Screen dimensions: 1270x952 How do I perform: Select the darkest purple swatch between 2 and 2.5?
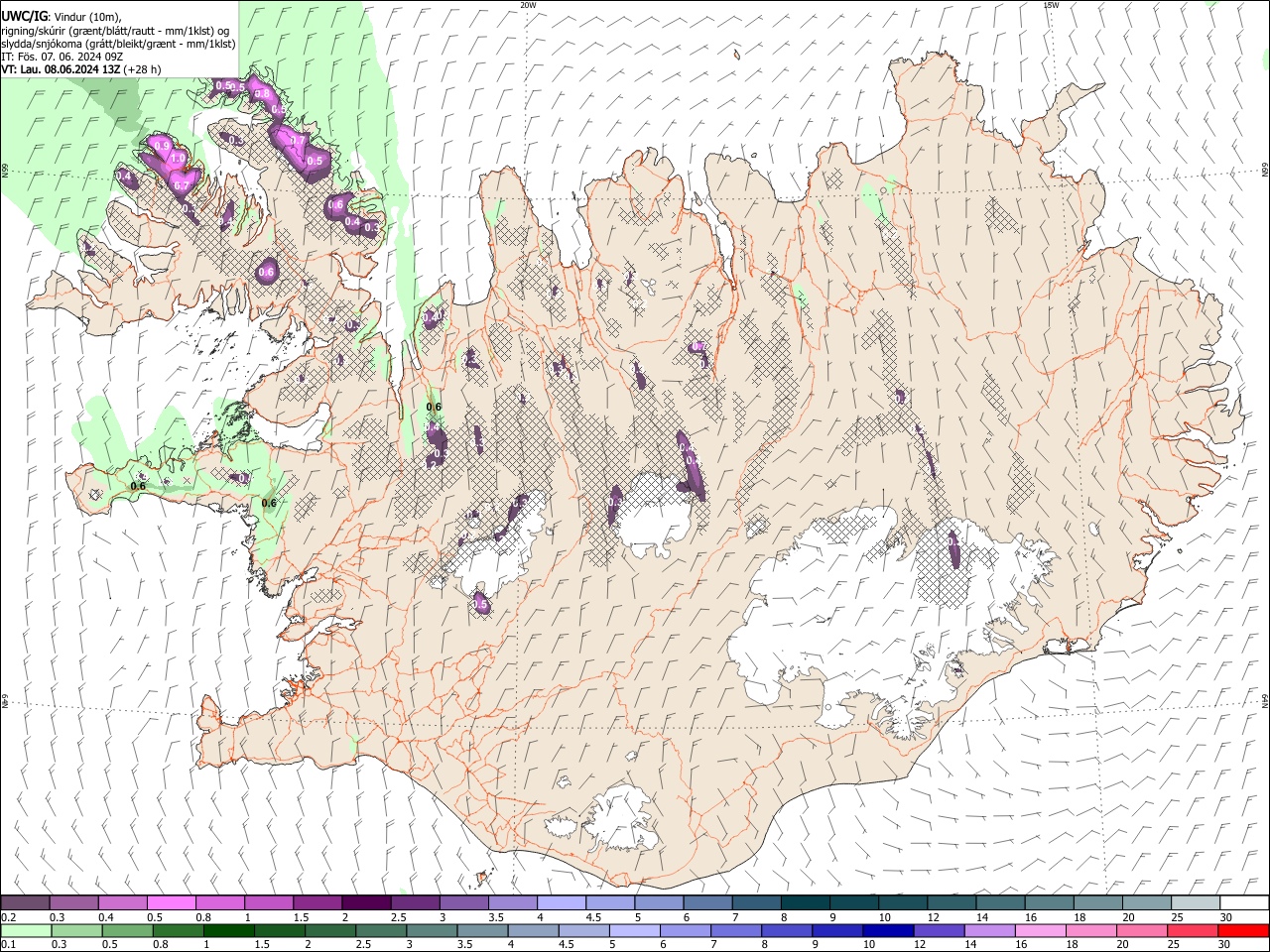366,902
